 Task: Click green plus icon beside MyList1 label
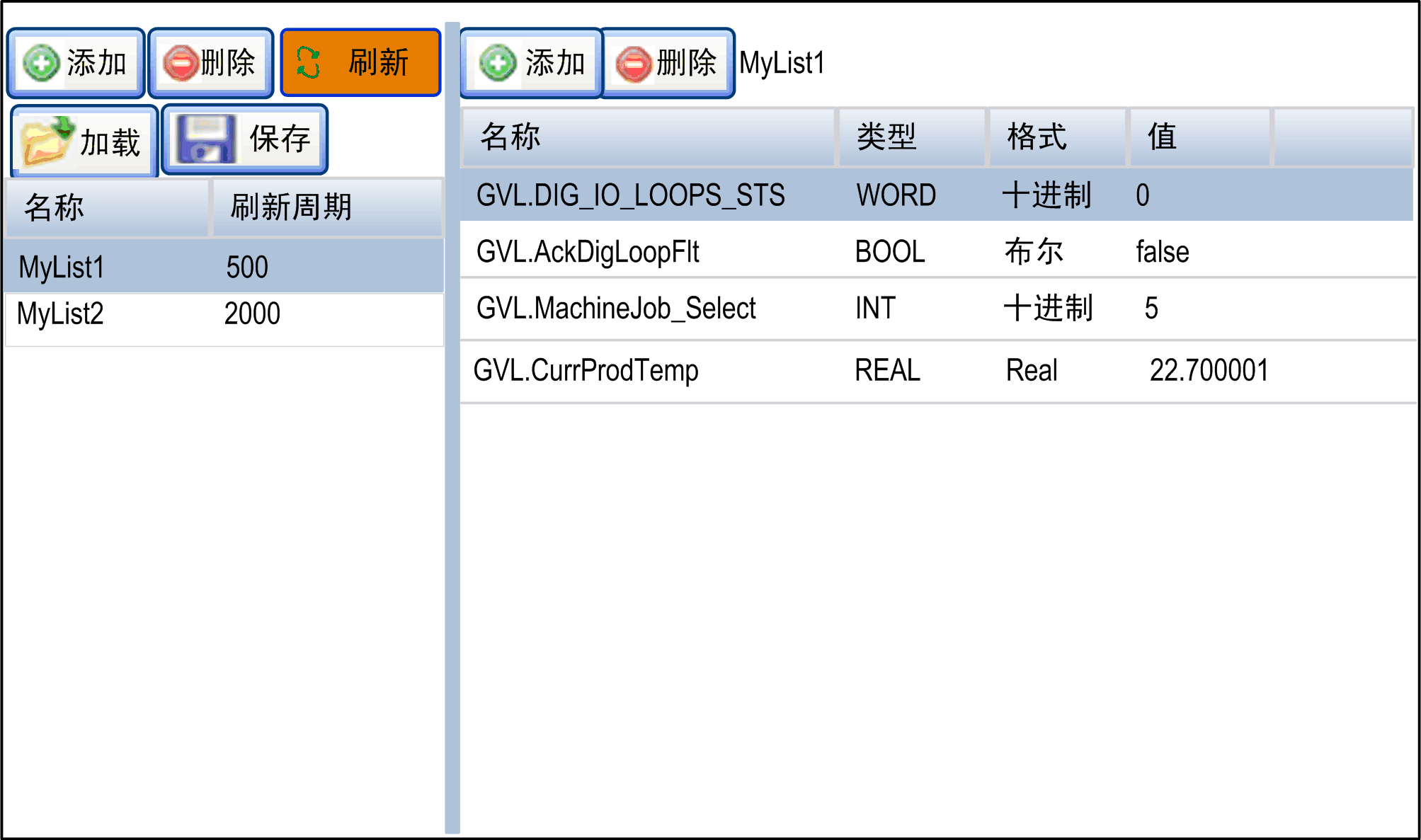[x=498, y=64]
